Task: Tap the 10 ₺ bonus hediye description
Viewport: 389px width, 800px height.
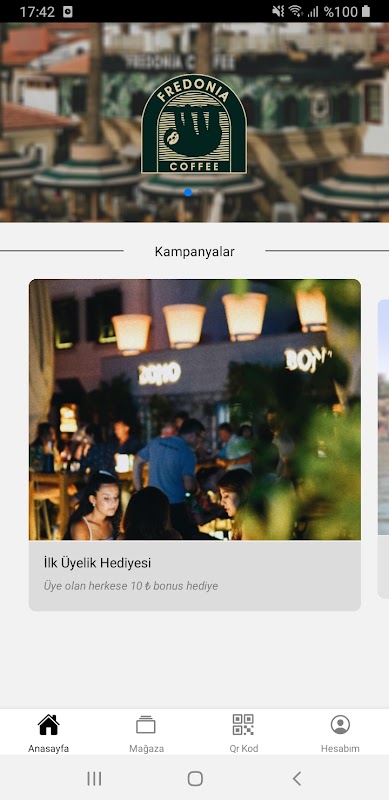Action: point(131,586)
